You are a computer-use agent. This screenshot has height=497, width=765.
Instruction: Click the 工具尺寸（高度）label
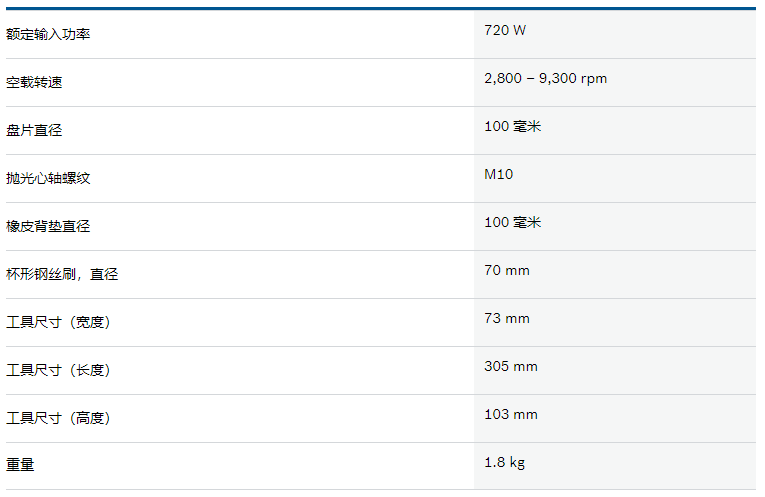(58, 418)
